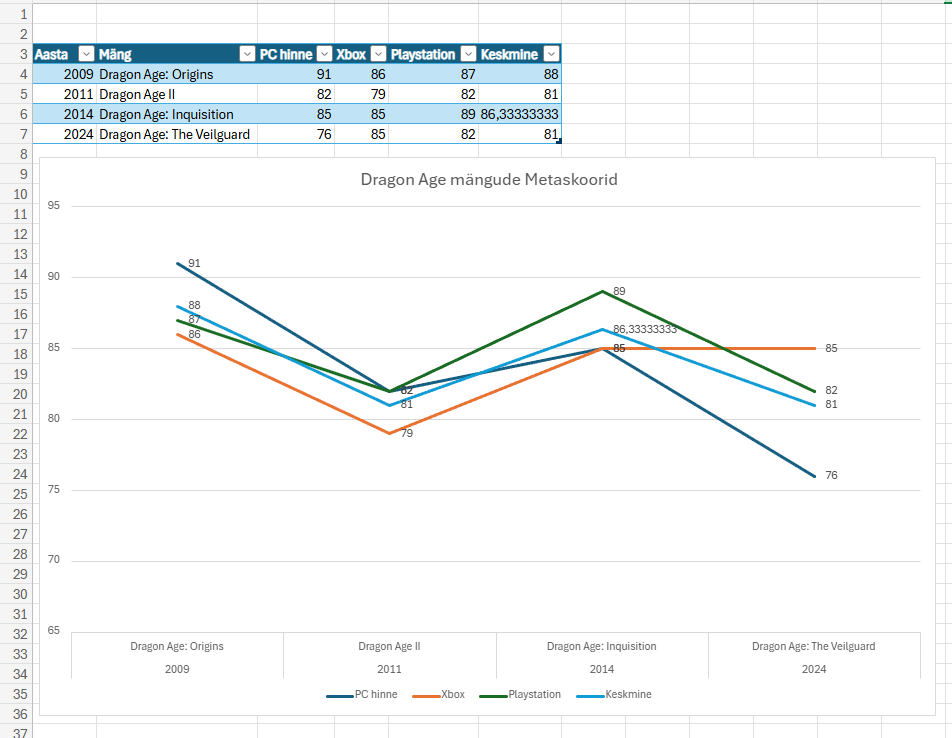Select row 8 via its row header

point(16,154)
